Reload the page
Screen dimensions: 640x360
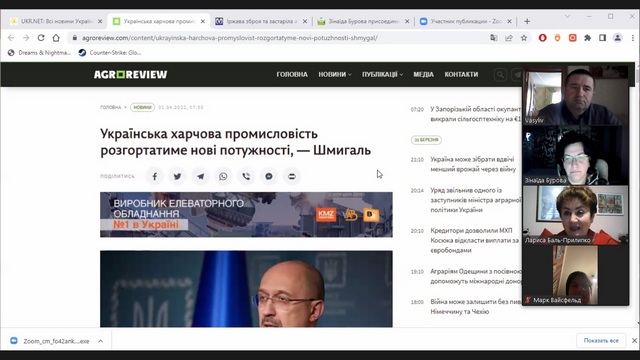coord(41,38)
